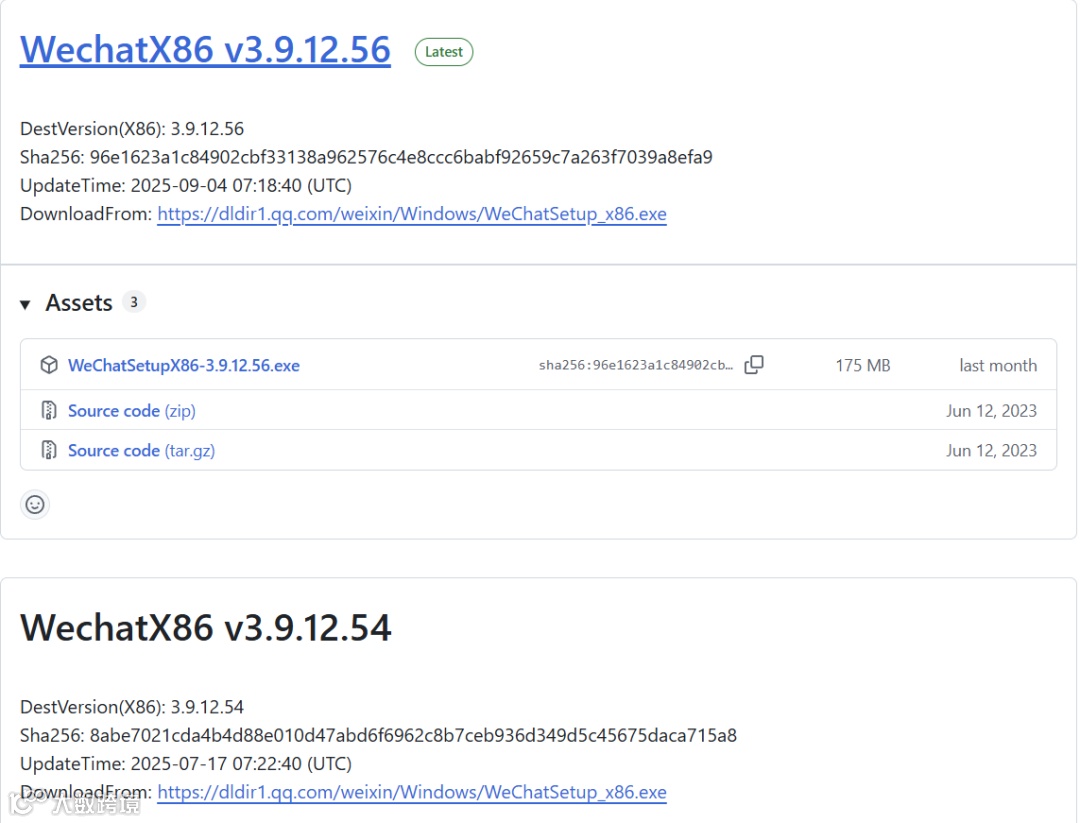Click Jun 12, 2023 date in zip row
Image resolution: width=1080 pixels, height=823 pixels.
[x=991, y=410]
